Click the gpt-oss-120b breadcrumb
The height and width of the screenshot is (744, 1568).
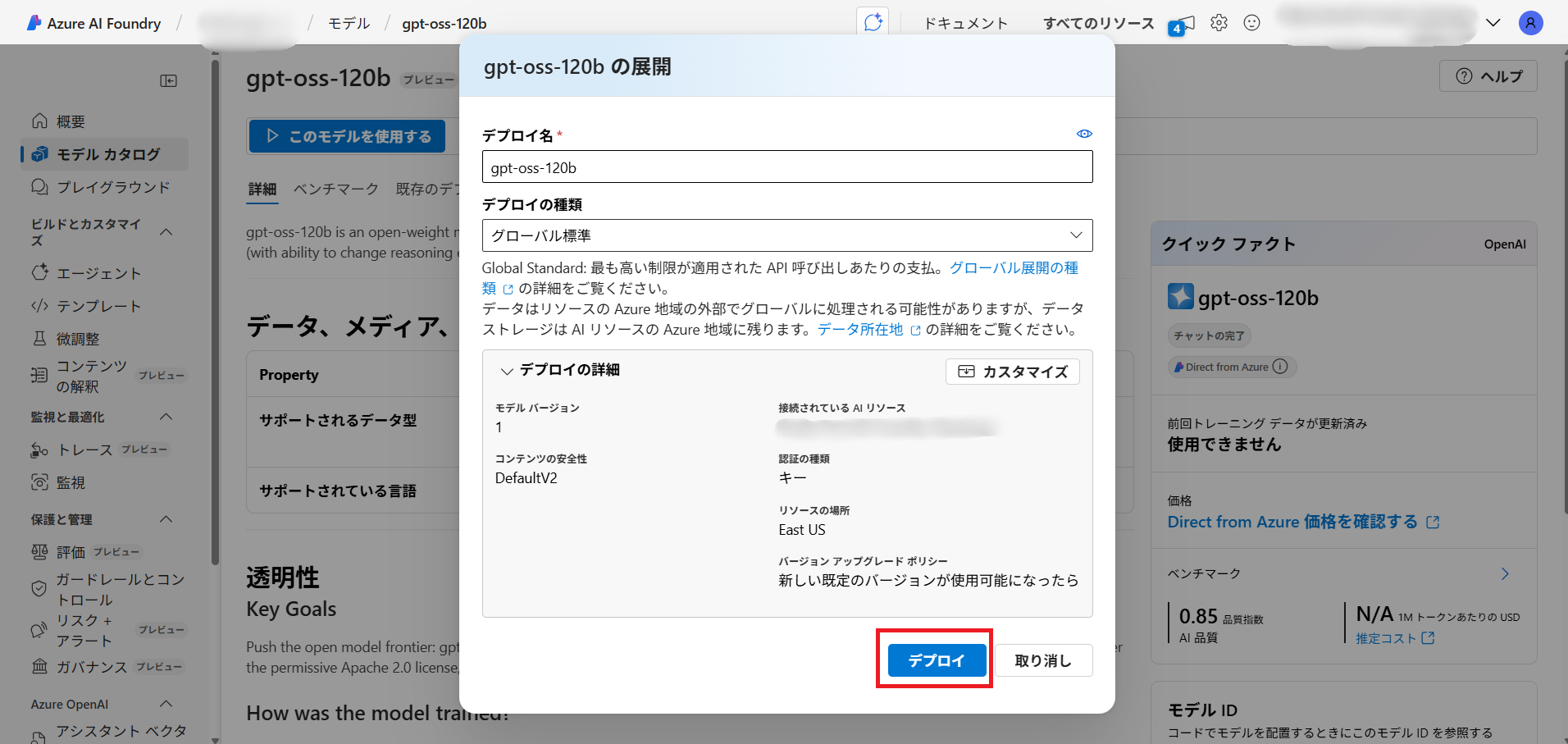click(444, 24)
